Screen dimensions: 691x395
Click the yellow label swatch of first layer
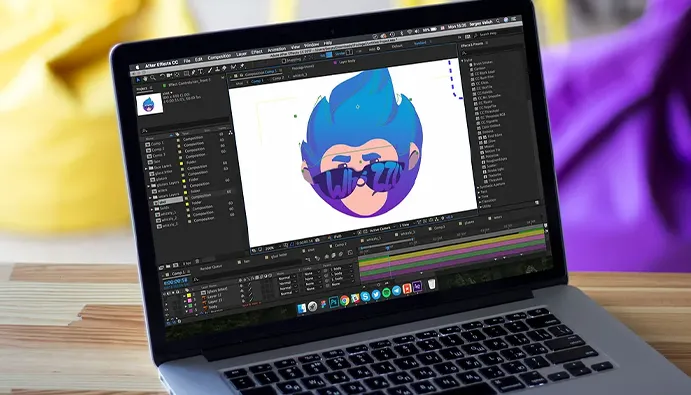(189, 295)
